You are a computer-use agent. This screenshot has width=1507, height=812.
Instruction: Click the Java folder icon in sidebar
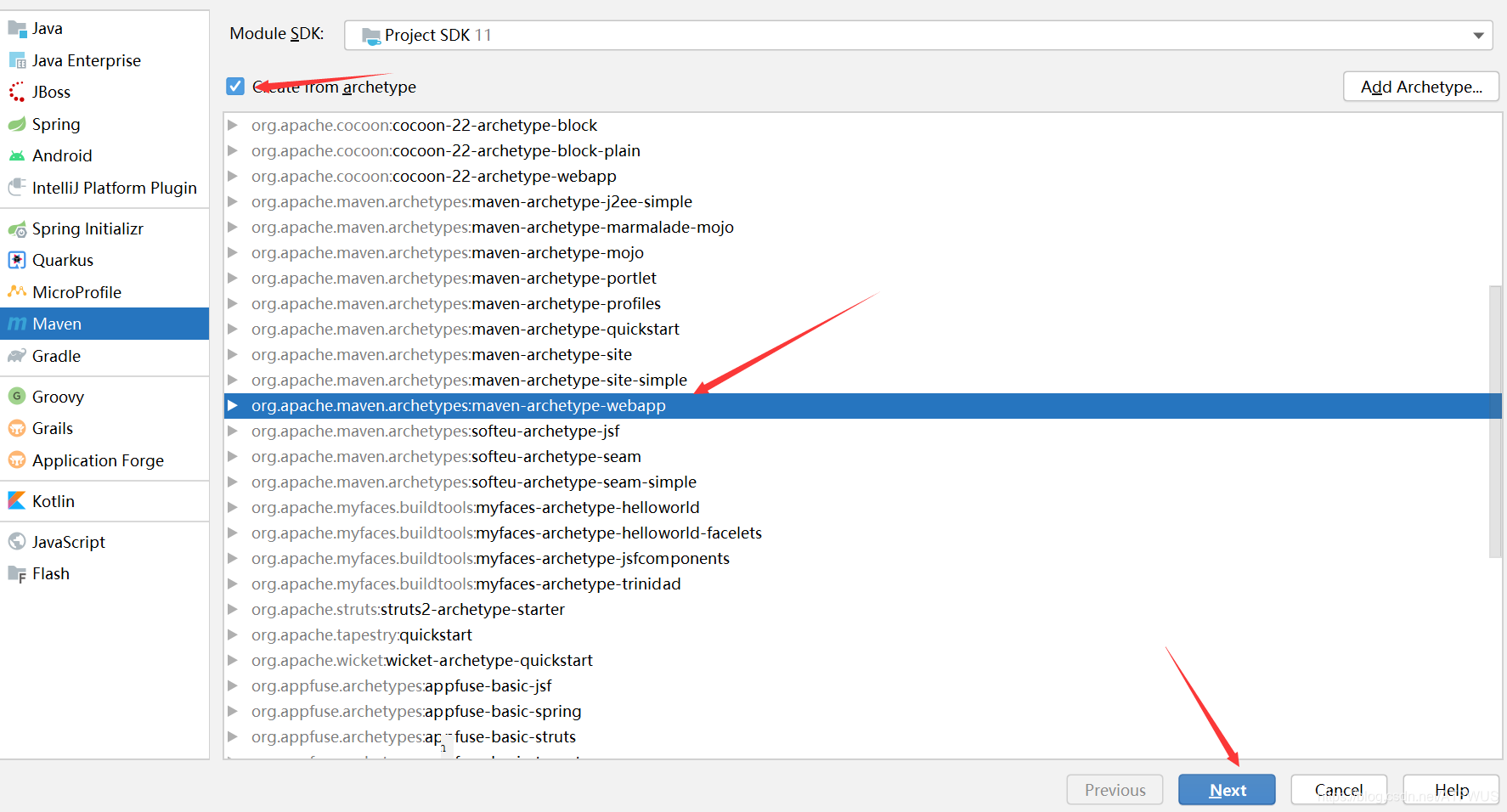17,29
